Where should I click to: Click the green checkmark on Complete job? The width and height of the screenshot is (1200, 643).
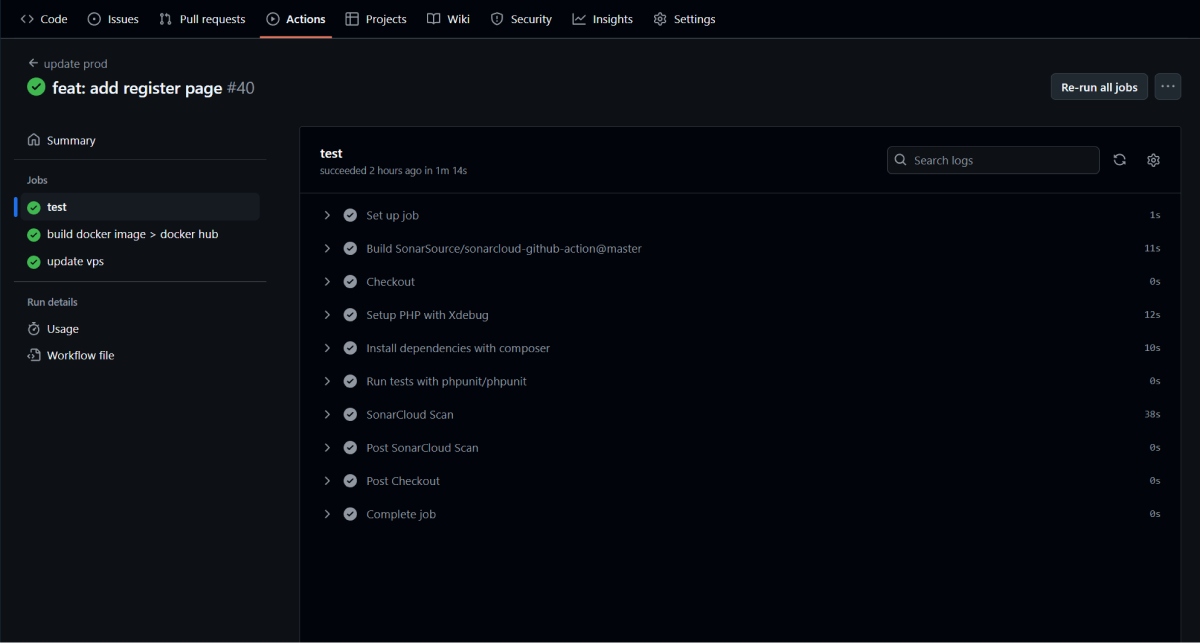coord(349,513)
